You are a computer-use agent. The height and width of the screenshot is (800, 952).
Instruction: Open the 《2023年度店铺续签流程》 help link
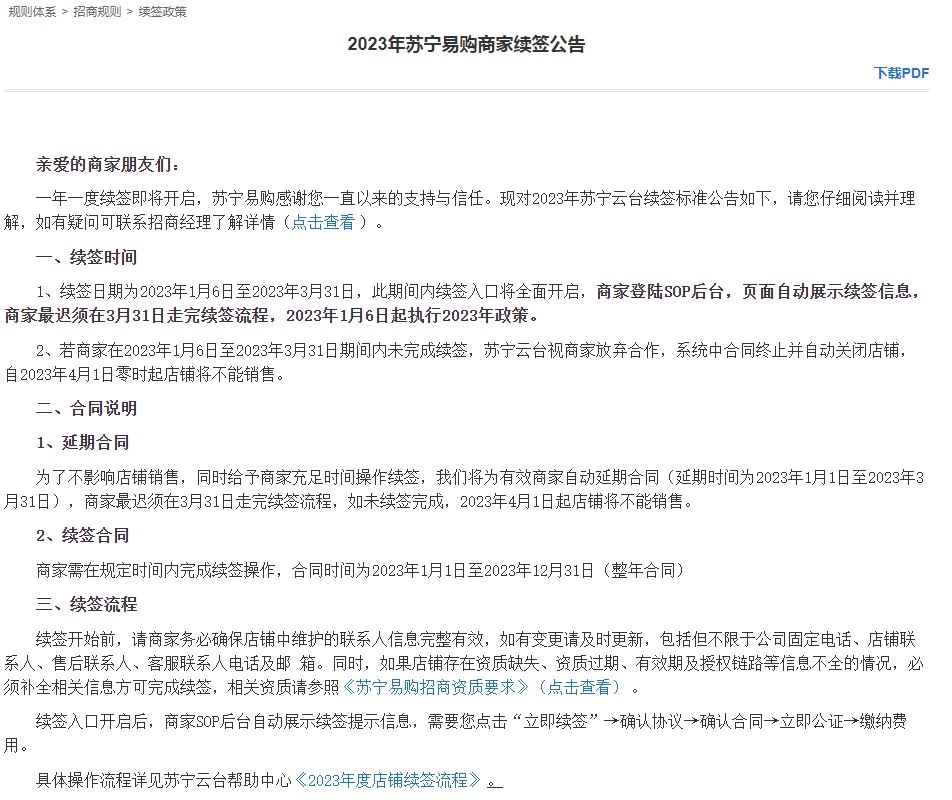pos(388,780)
